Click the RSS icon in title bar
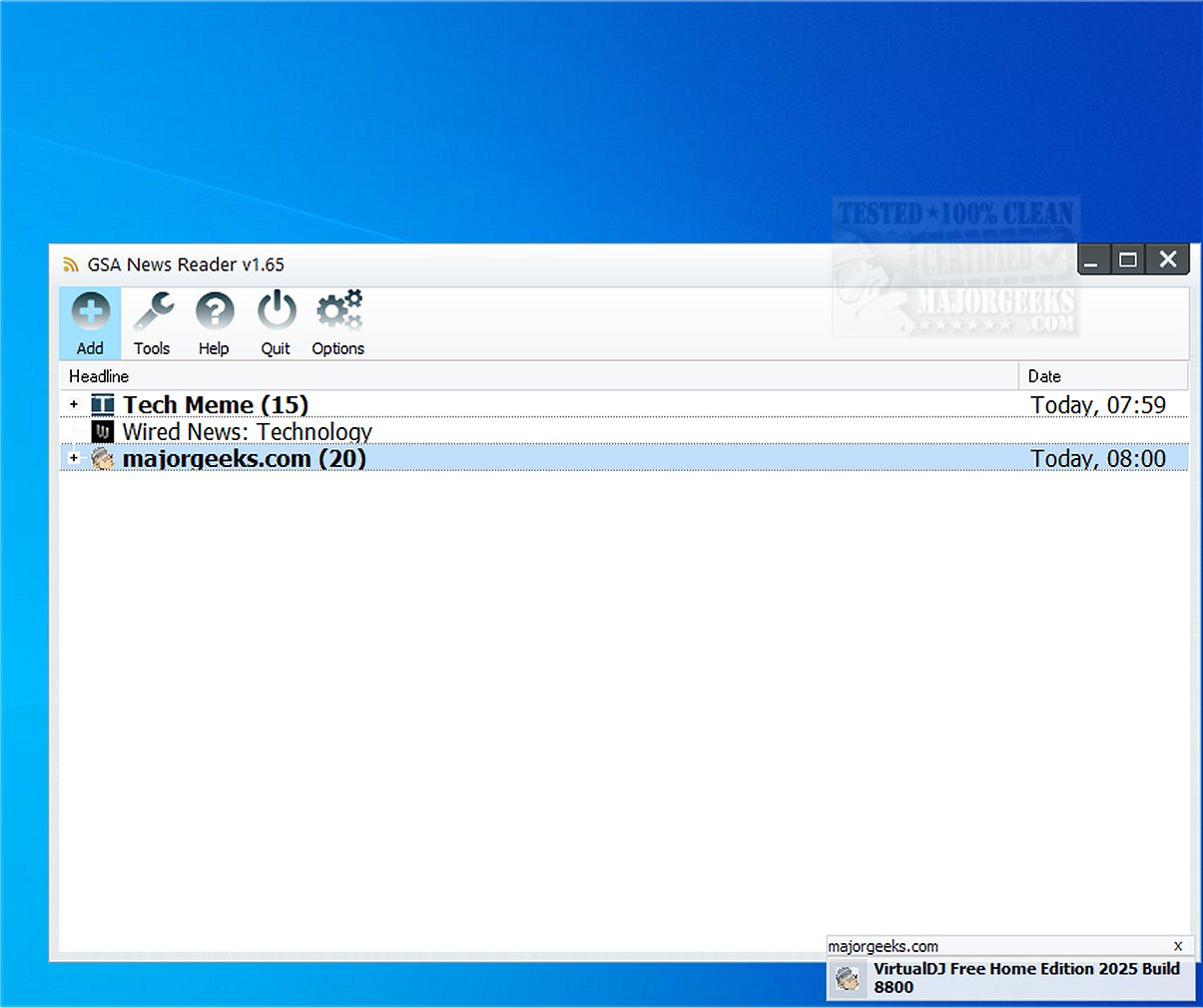This screenshot has height=1008, width=1203. (x=70, y=264)
